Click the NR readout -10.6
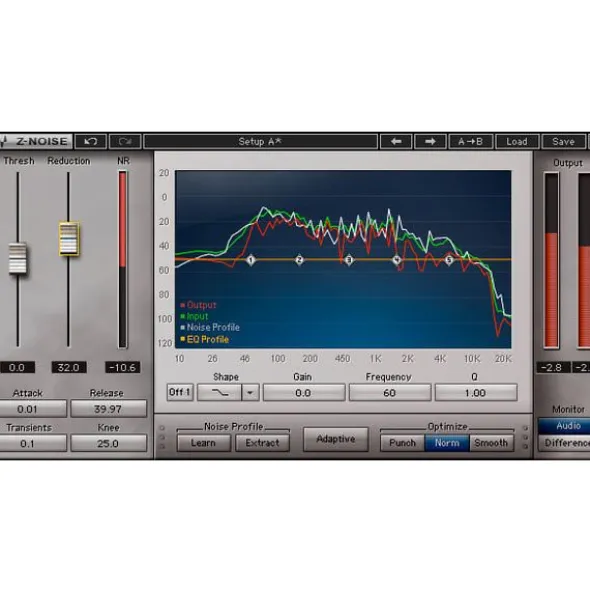Image resolution: width=590 pixels, height=591 pixels. pos(123,367)
